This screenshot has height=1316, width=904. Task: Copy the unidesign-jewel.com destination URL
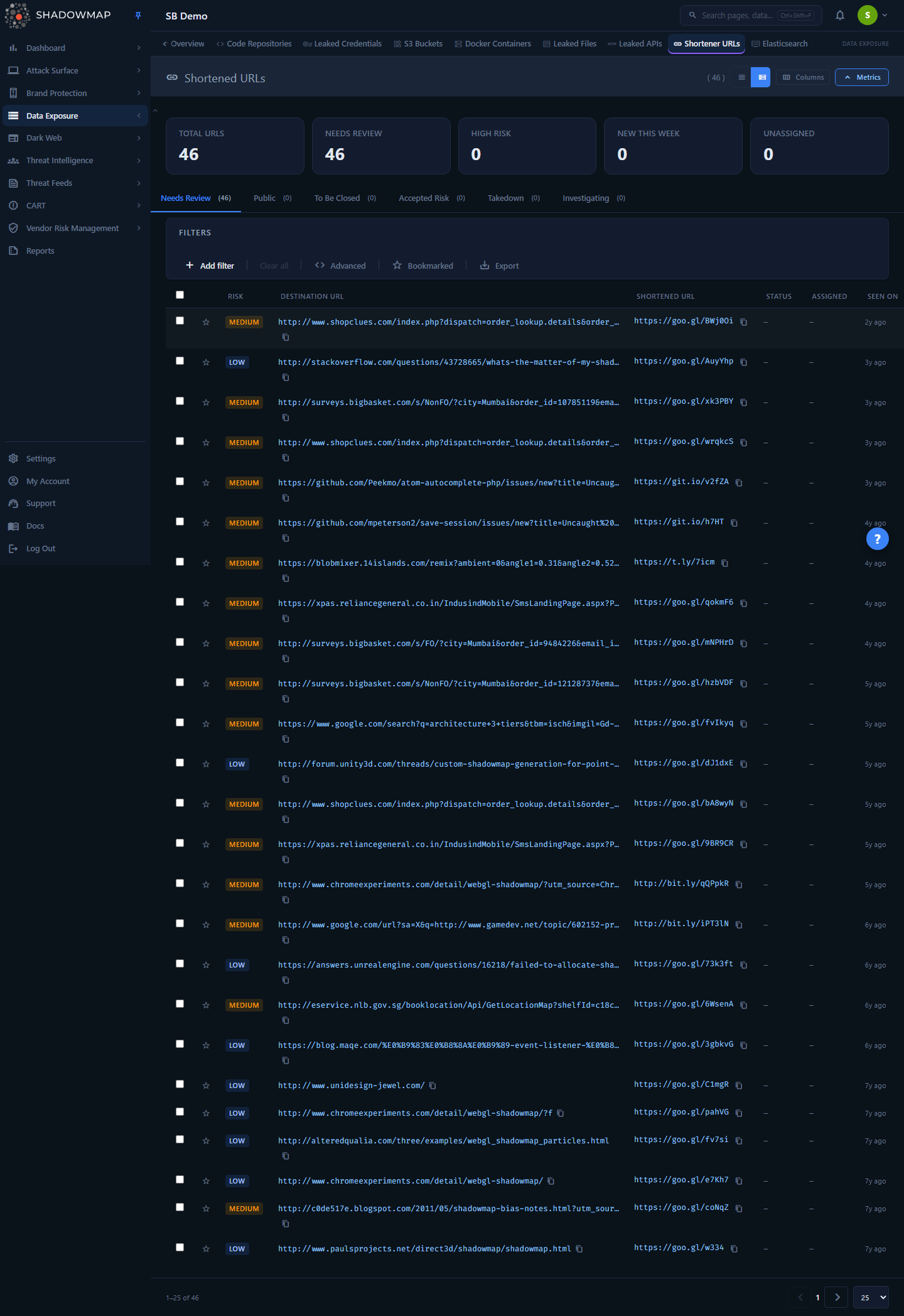pyautogui.click(x=433, y=1086)
